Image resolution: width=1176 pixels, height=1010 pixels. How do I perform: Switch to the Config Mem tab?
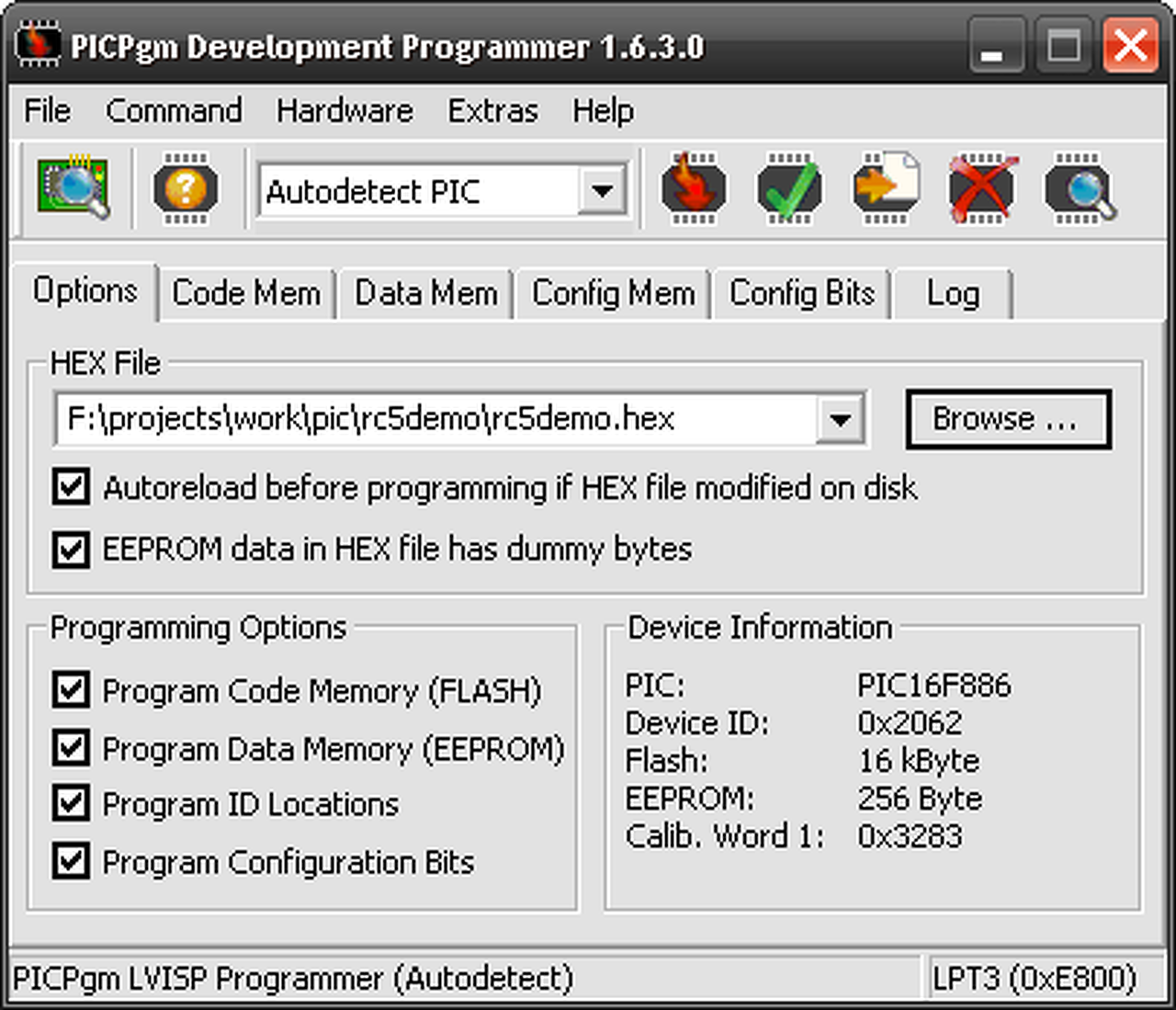[614, 294]
